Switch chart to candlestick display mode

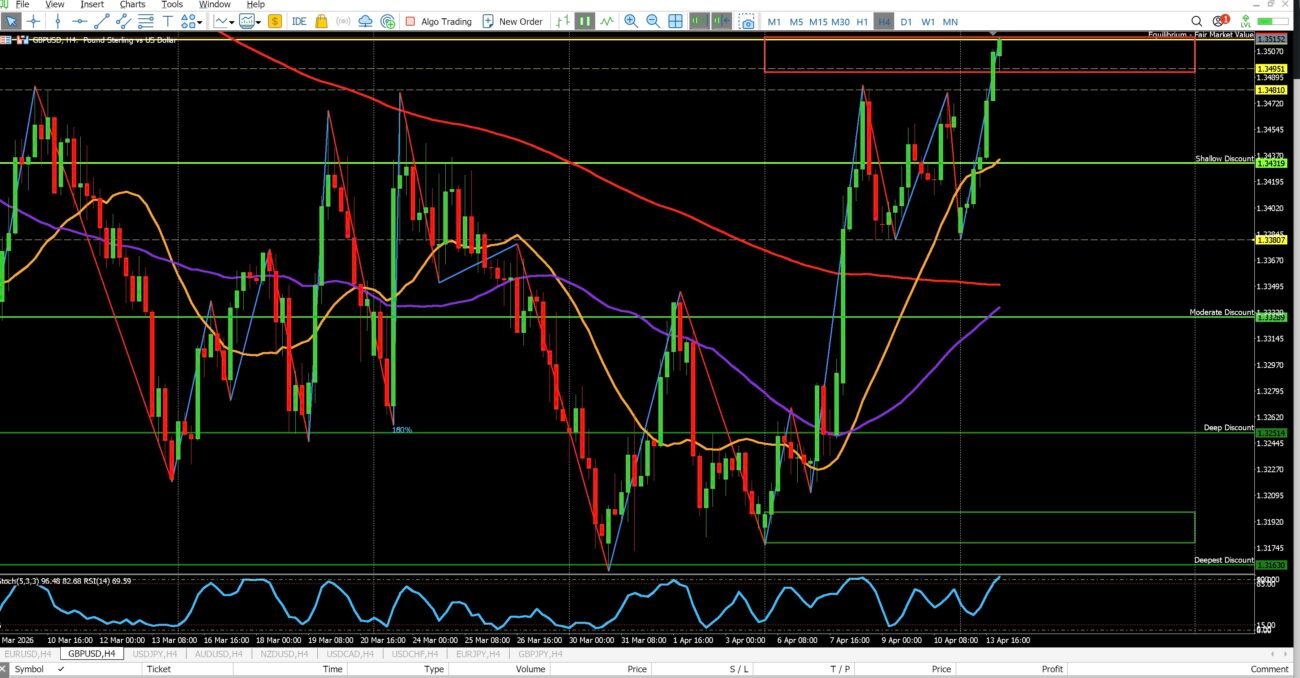[x=584, y=21]
